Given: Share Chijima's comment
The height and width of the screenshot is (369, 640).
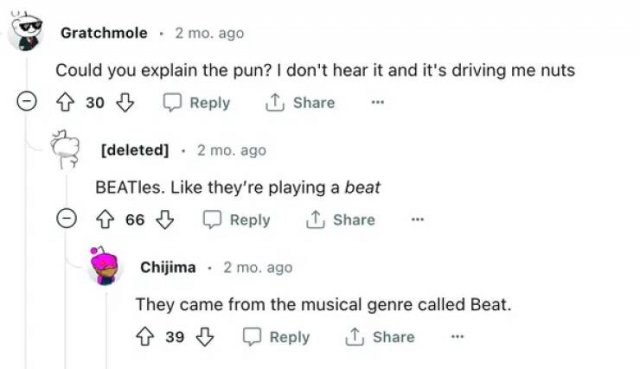Looking at the screenshot, I should click(380, 337).
